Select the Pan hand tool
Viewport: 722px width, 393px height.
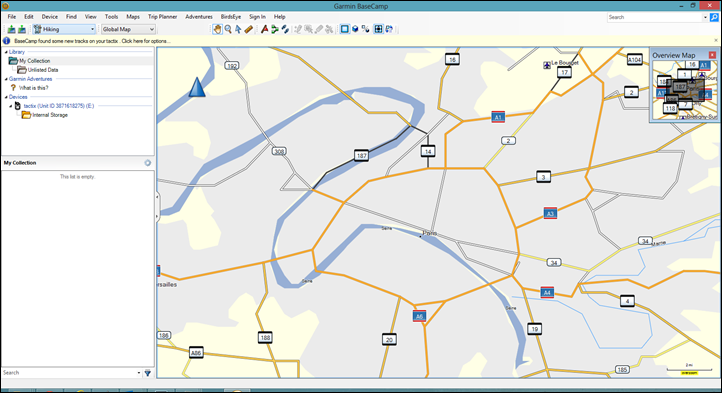tap(217, 29)
